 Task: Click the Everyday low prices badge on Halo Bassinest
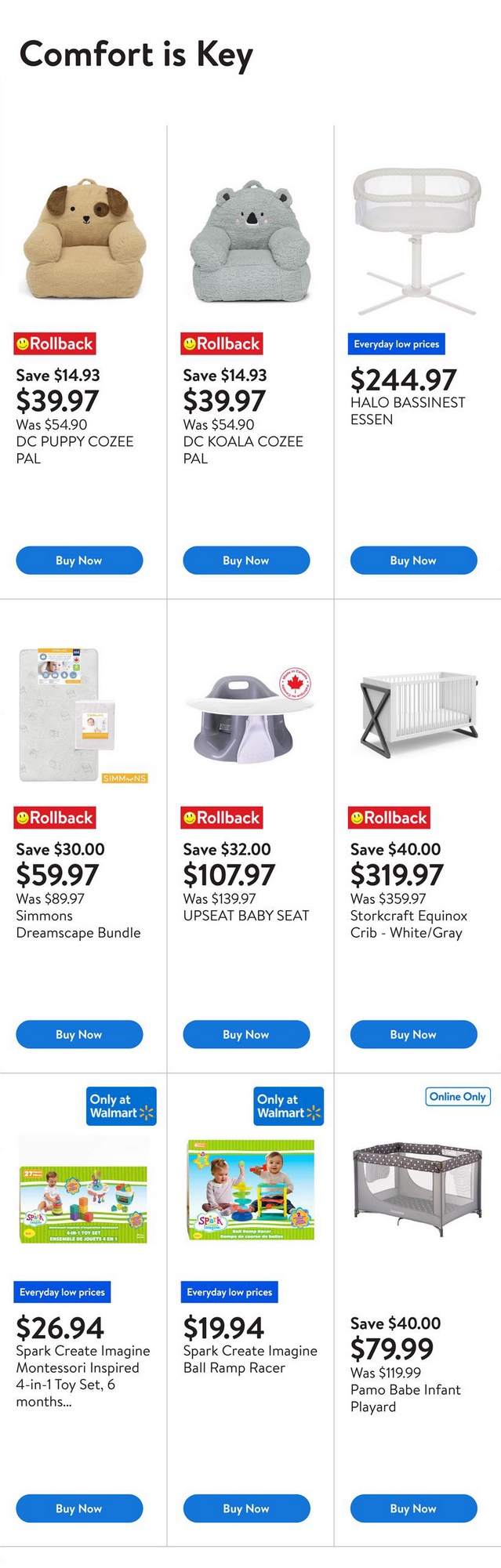[396, 343]
